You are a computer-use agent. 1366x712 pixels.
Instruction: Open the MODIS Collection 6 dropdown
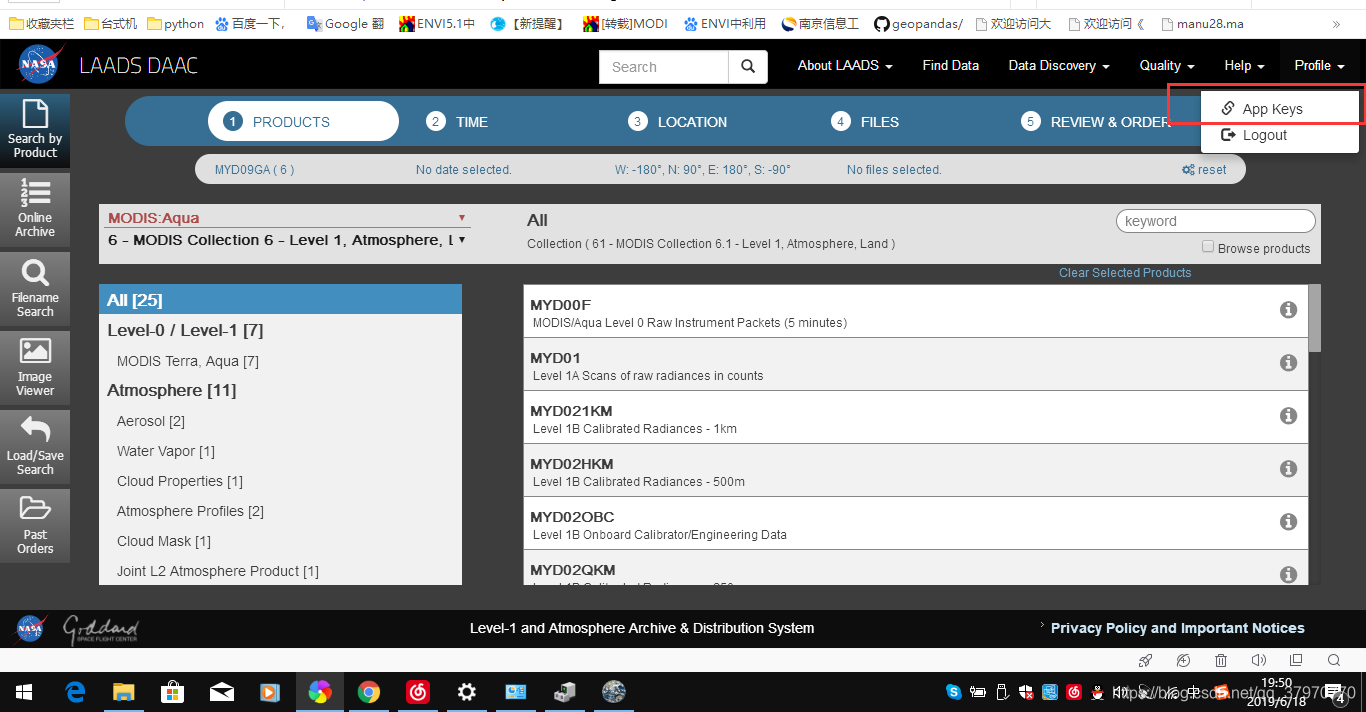pyautogui.click(x=286, y=240)
